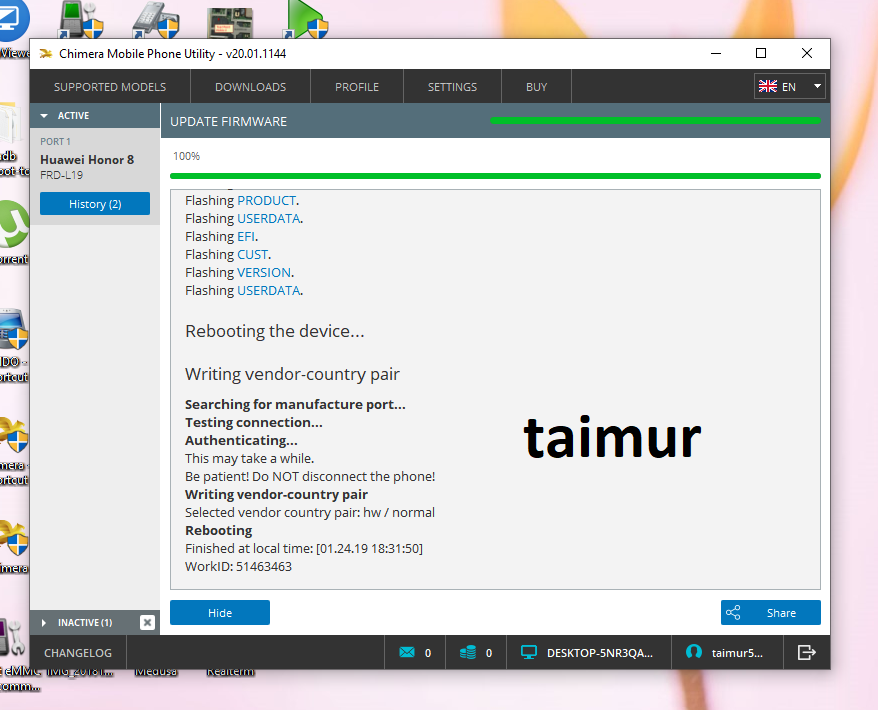This screenshot has width=878, height=710.
Task: Click the UK flag language icon
Action: (768, 86)
